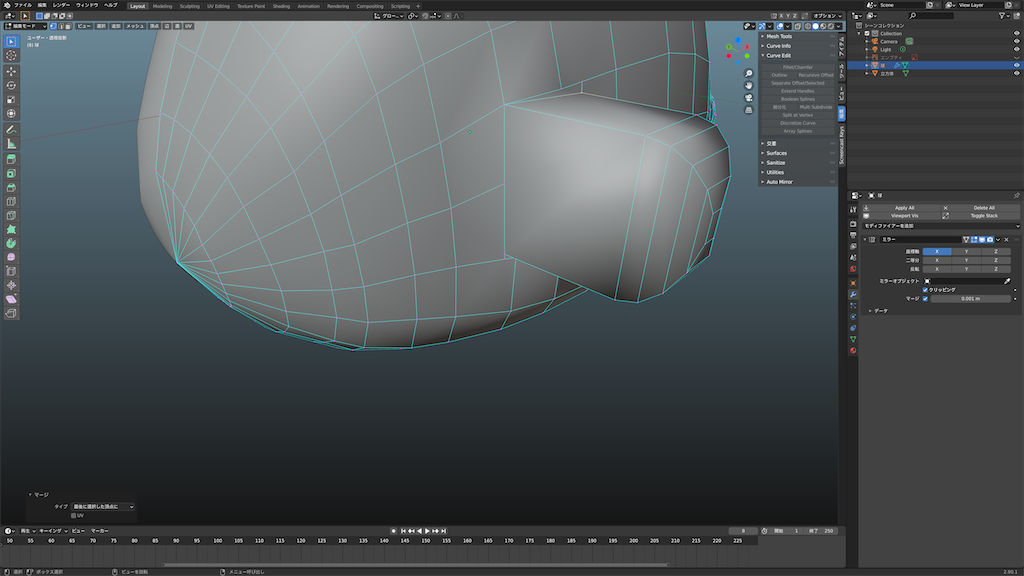Open the merge type dropdown in マージ panel

pyautogui.click(x=103, y=507)
